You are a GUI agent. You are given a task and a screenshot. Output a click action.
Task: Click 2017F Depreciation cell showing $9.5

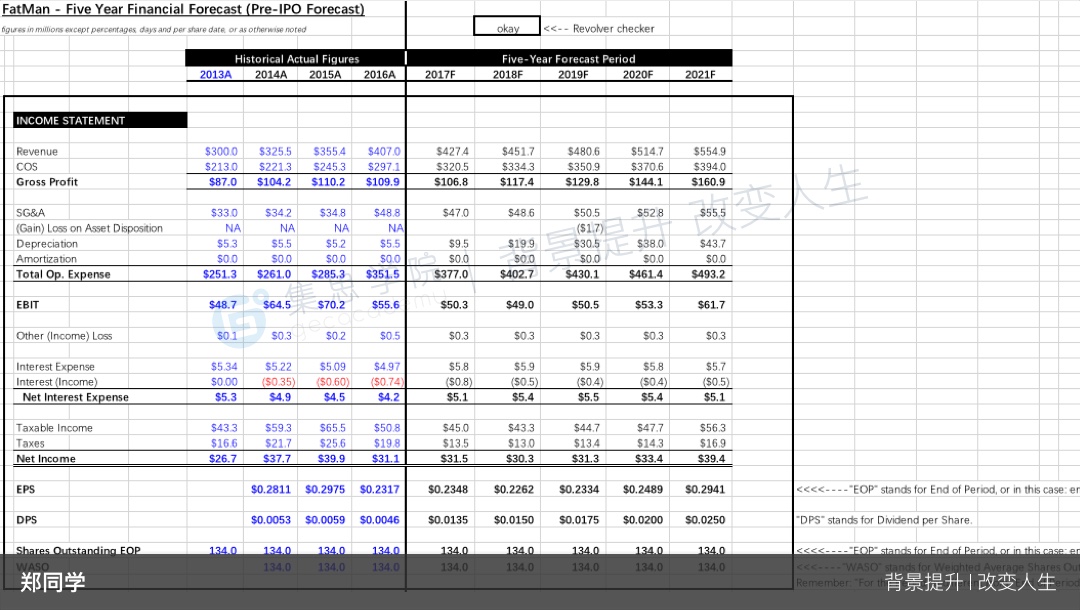(459, 244)
